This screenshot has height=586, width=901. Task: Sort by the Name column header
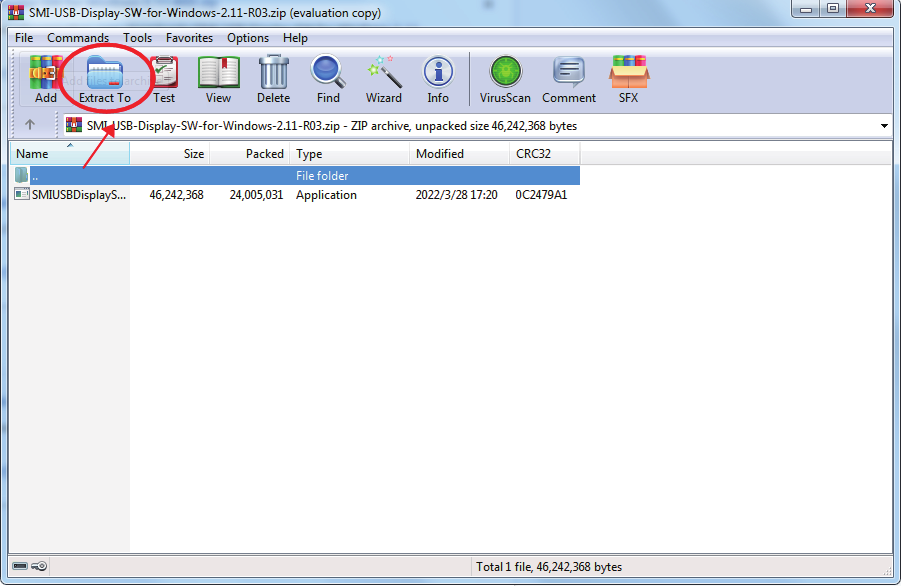point(70,153)
